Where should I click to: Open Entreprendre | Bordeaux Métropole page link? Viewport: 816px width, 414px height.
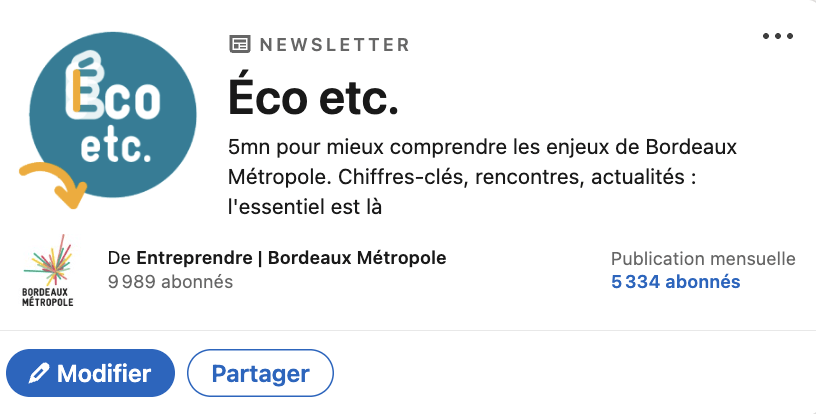click(291, 257)
